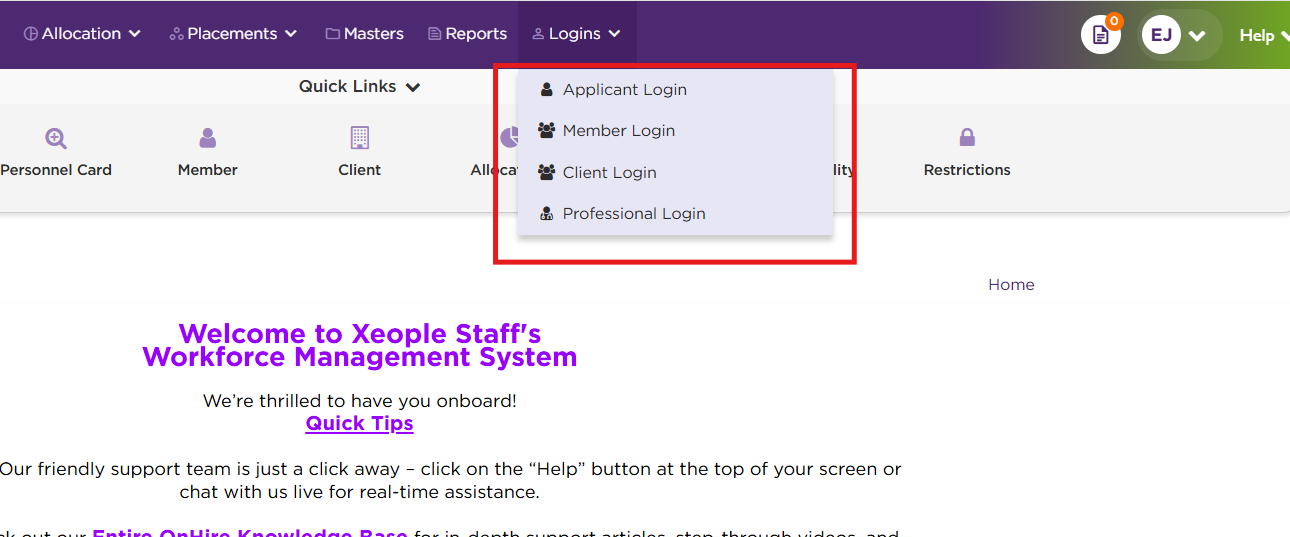Open the Client quick link label
This screenshot has height=537, width=1290.
pos(360,170)
